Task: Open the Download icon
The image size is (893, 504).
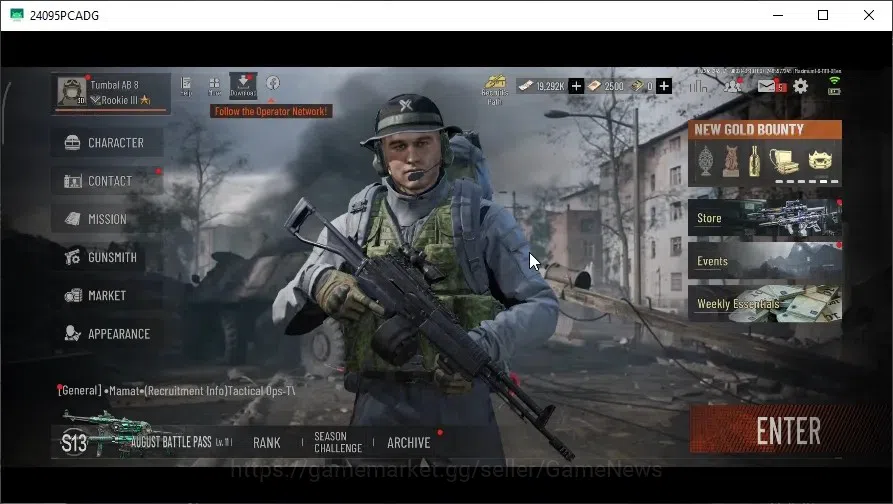Action: click(x=243, y=86)
